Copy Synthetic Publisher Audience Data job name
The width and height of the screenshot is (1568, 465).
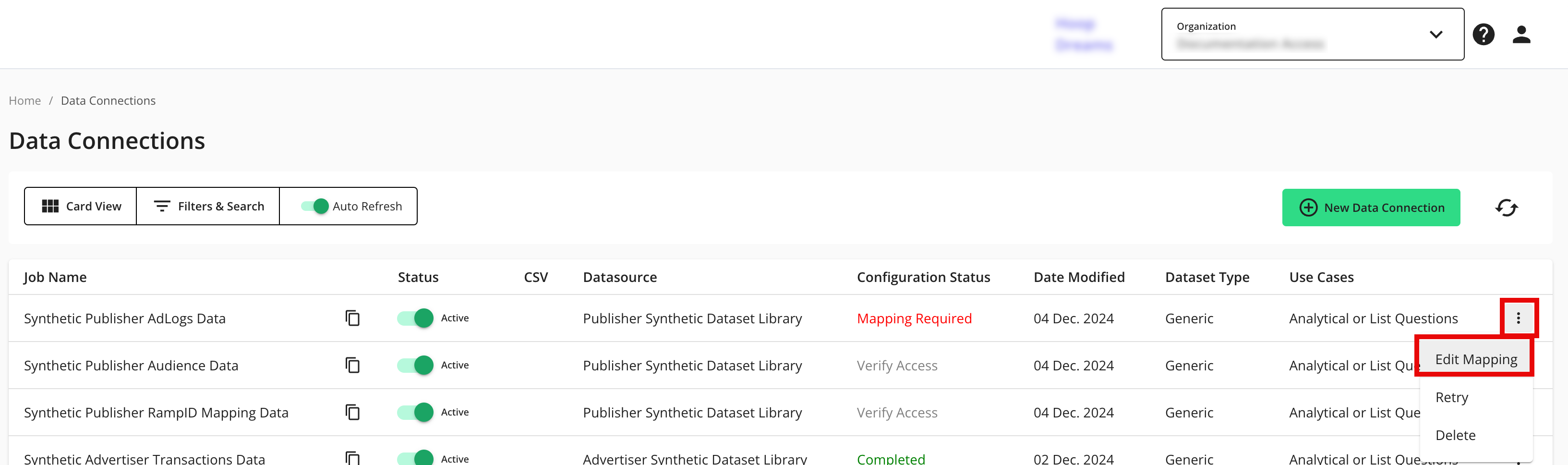[352, 365]
